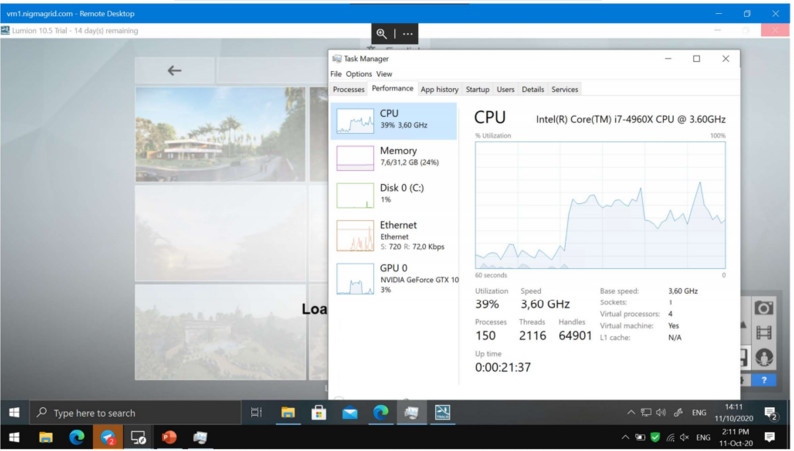Image resolution: width=794 pixels, height=451 pixels.
Task: Open the View menu in Task Manager
Action: pos(385,74)
